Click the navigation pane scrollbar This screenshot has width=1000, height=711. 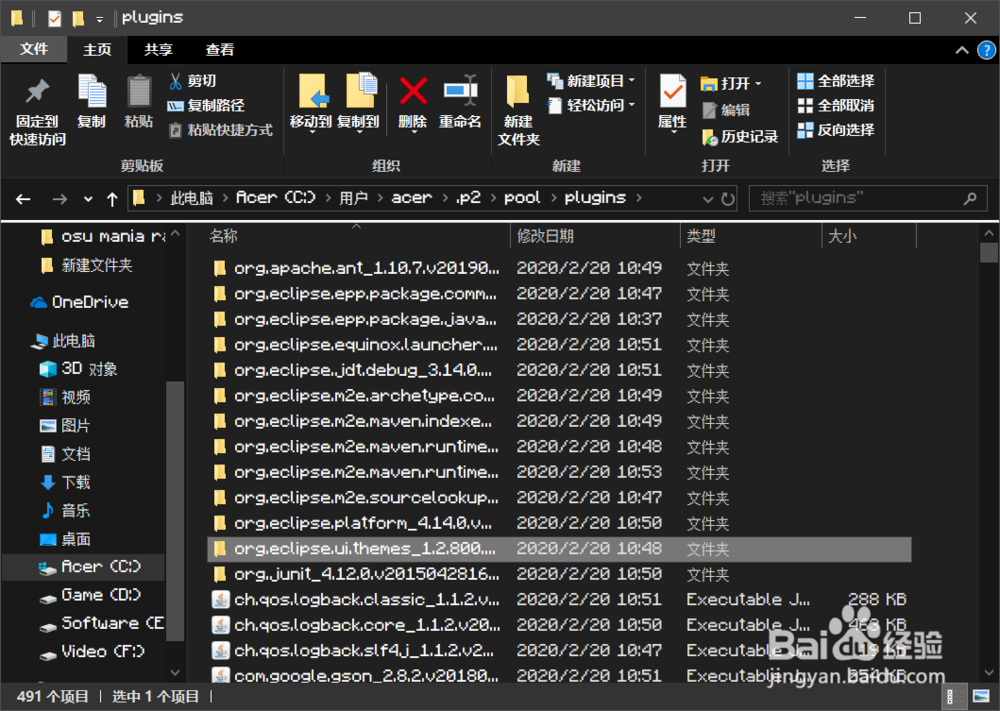coord(175,509)
